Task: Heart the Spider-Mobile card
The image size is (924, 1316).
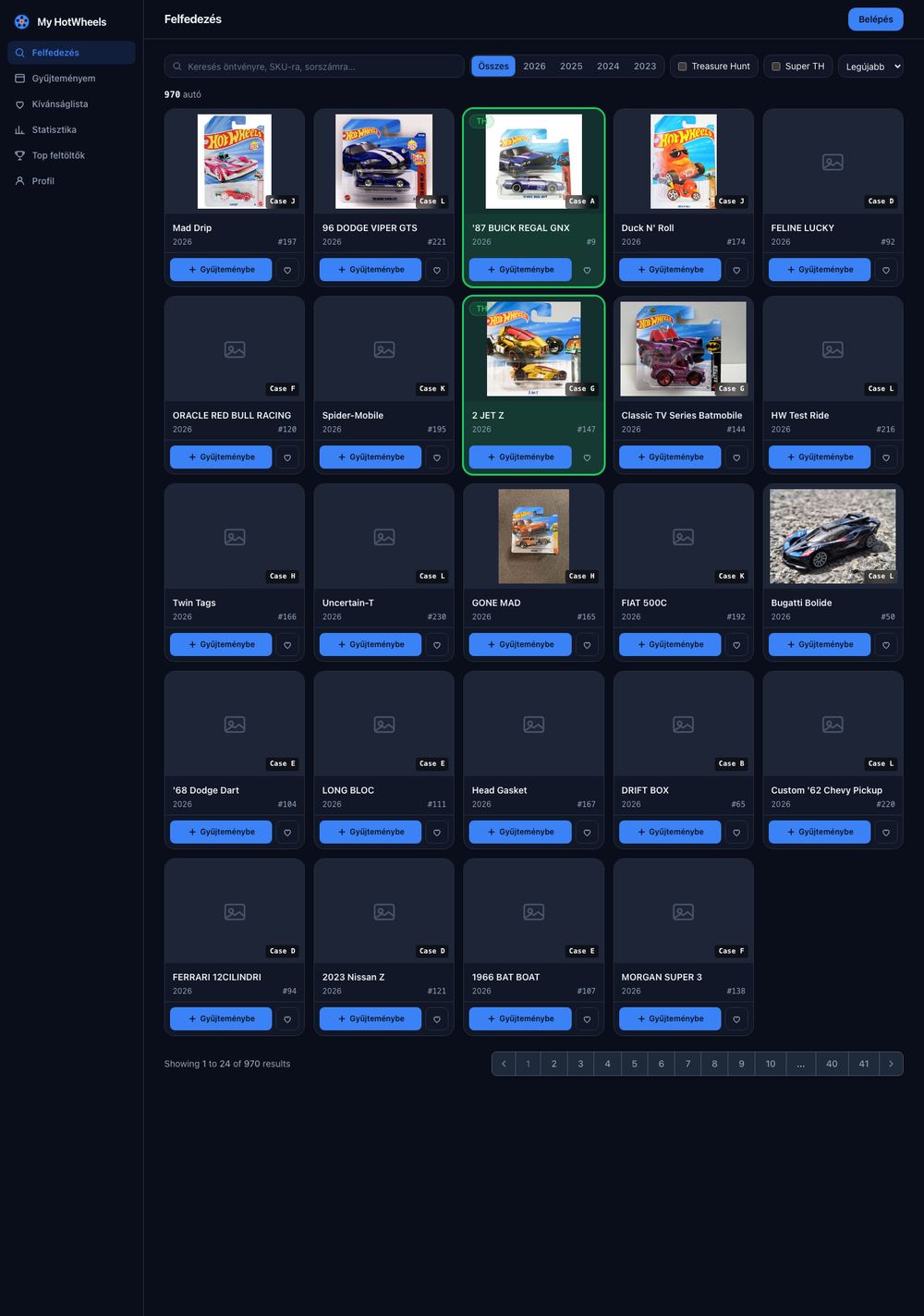Action: (437, 457)
